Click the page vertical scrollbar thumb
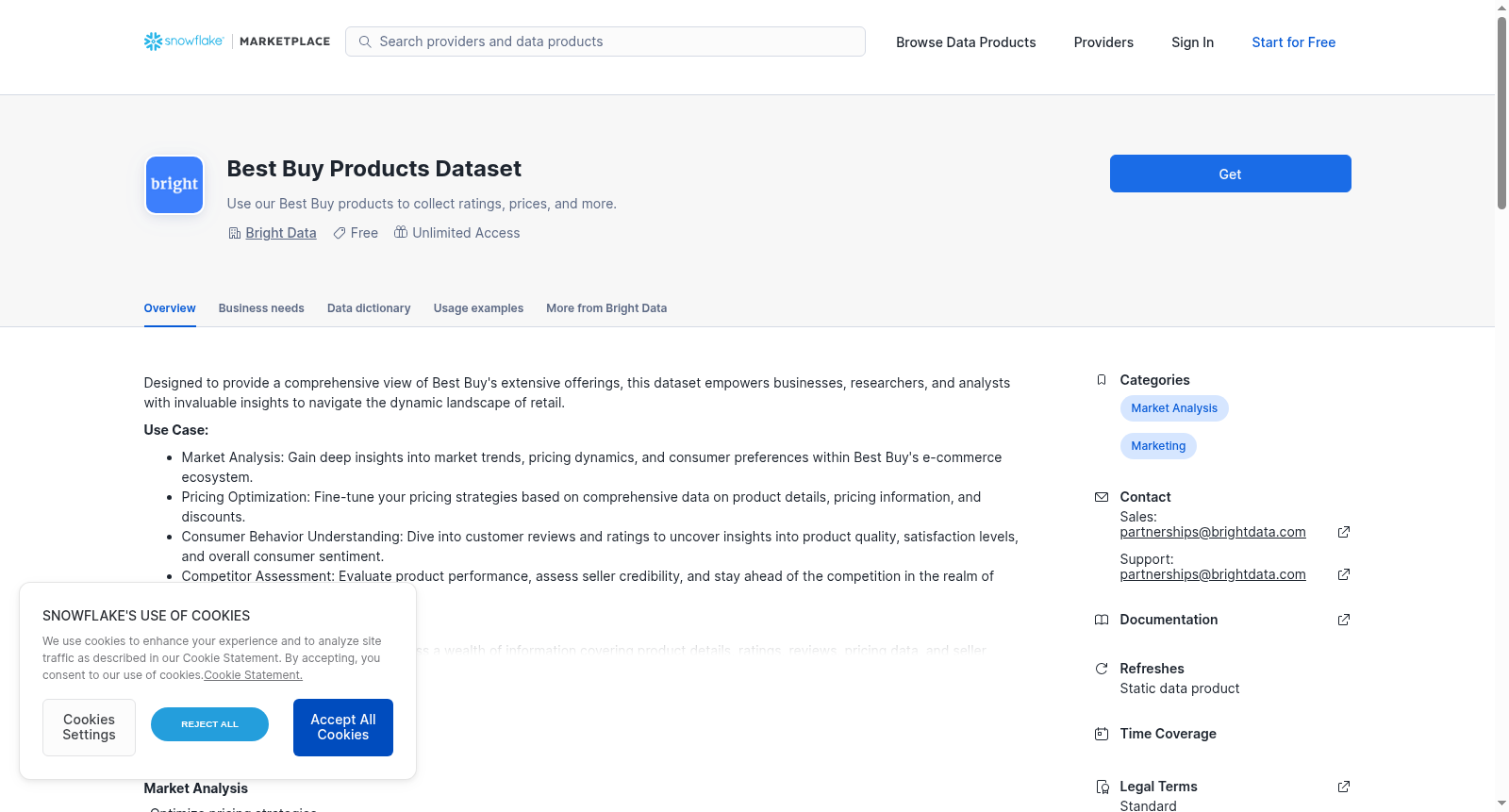This screenshot has height=812, width=1509. 1501,113
